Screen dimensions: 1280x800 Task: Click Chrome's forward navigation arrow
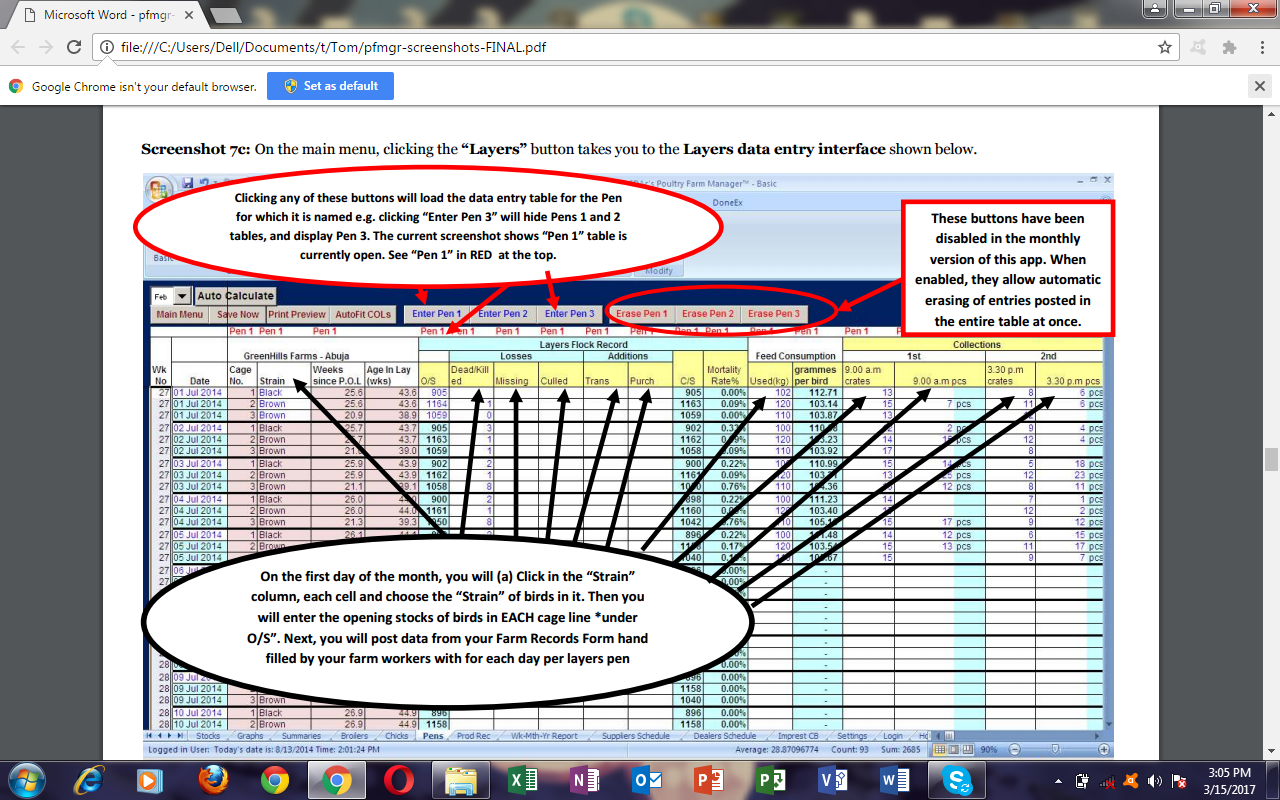click(x=46, y=47)
